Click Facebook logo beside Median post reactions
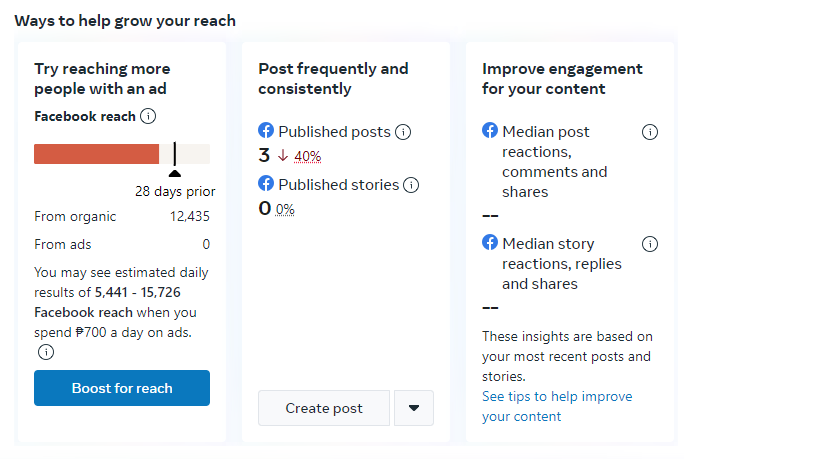The height and width of the screenshot is (460, 819). click(490, 130)
